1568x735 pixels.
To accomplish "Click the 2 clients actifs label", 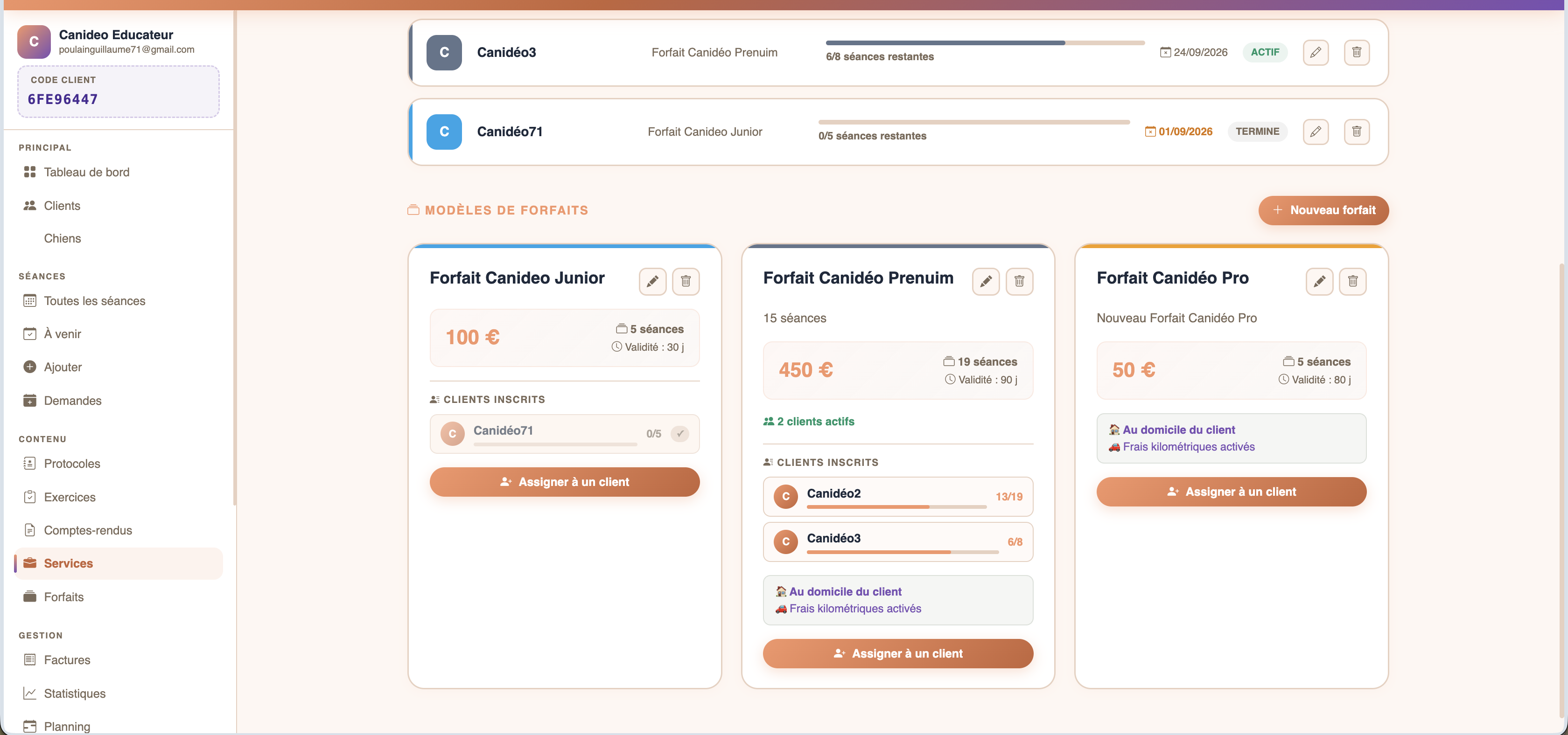I will pos(808,422).
